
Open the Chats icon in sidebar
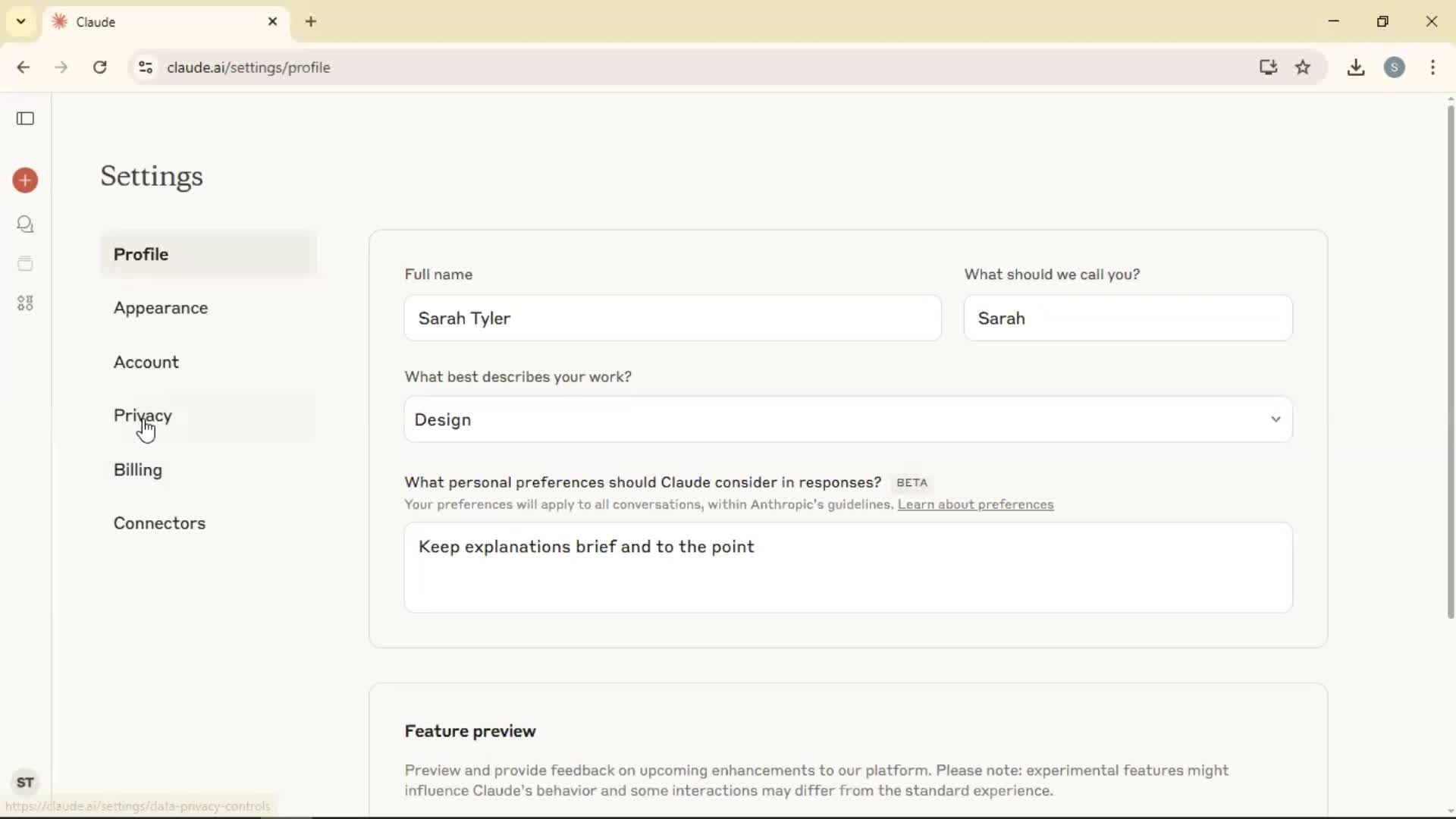pos(25,224)
